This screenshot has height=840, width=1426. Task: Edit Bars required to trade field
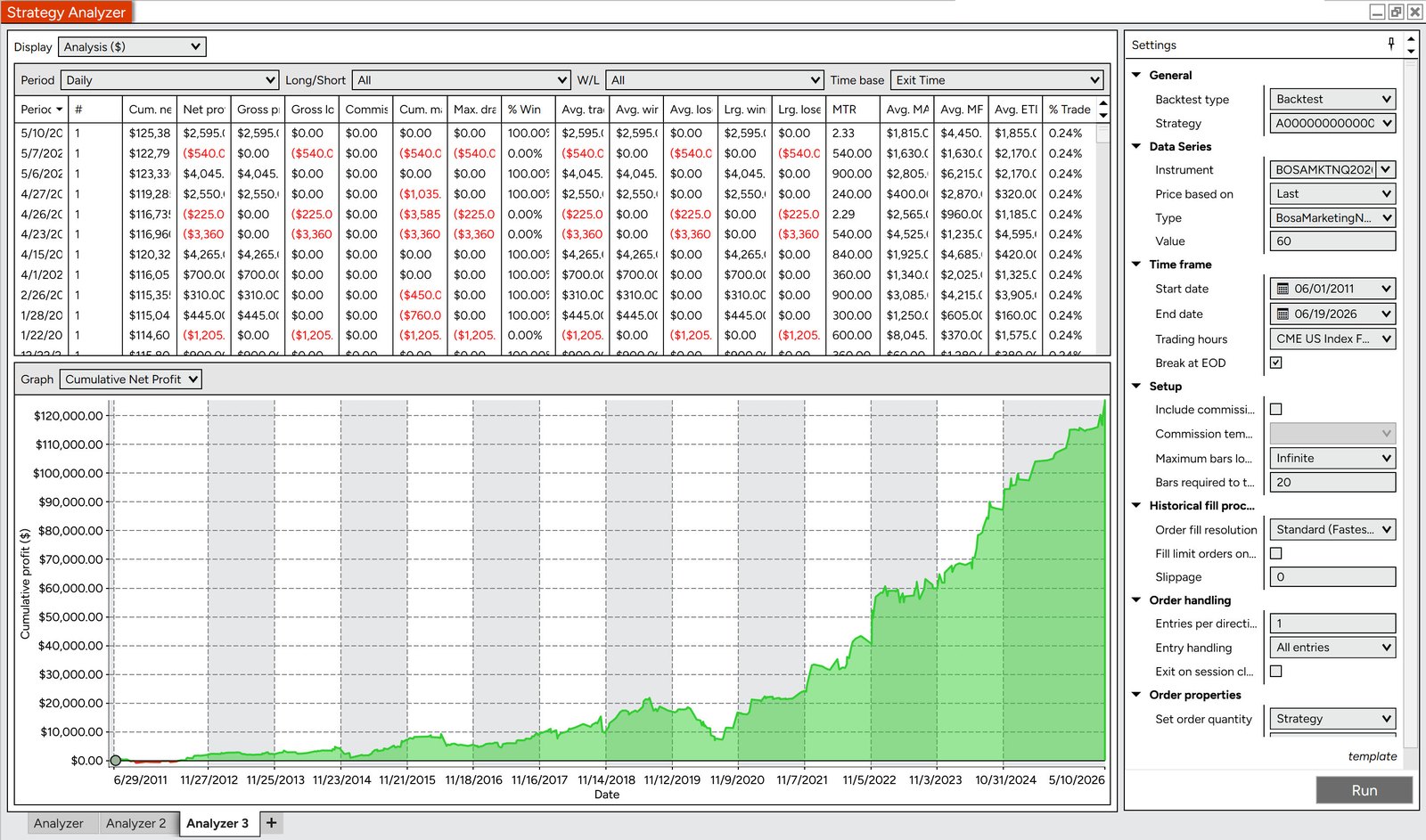click(x=1332, y=482)
